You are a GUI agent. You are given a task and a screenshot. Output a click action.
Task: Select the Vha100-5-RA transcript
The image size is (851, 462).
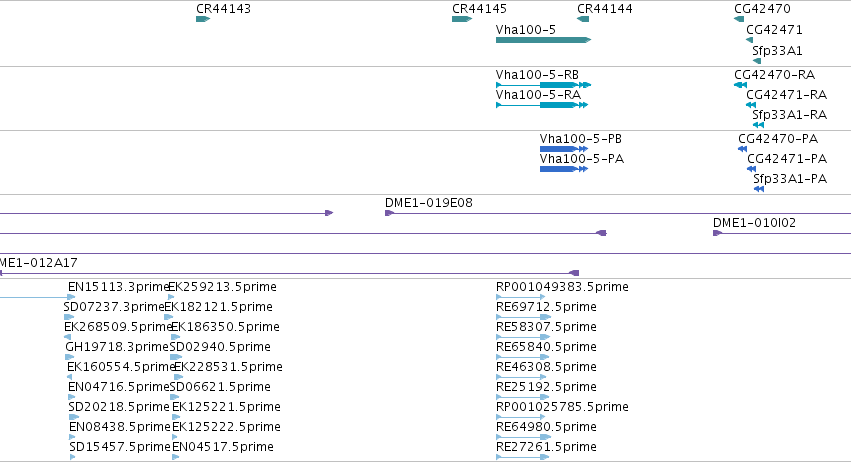point(542,105)
